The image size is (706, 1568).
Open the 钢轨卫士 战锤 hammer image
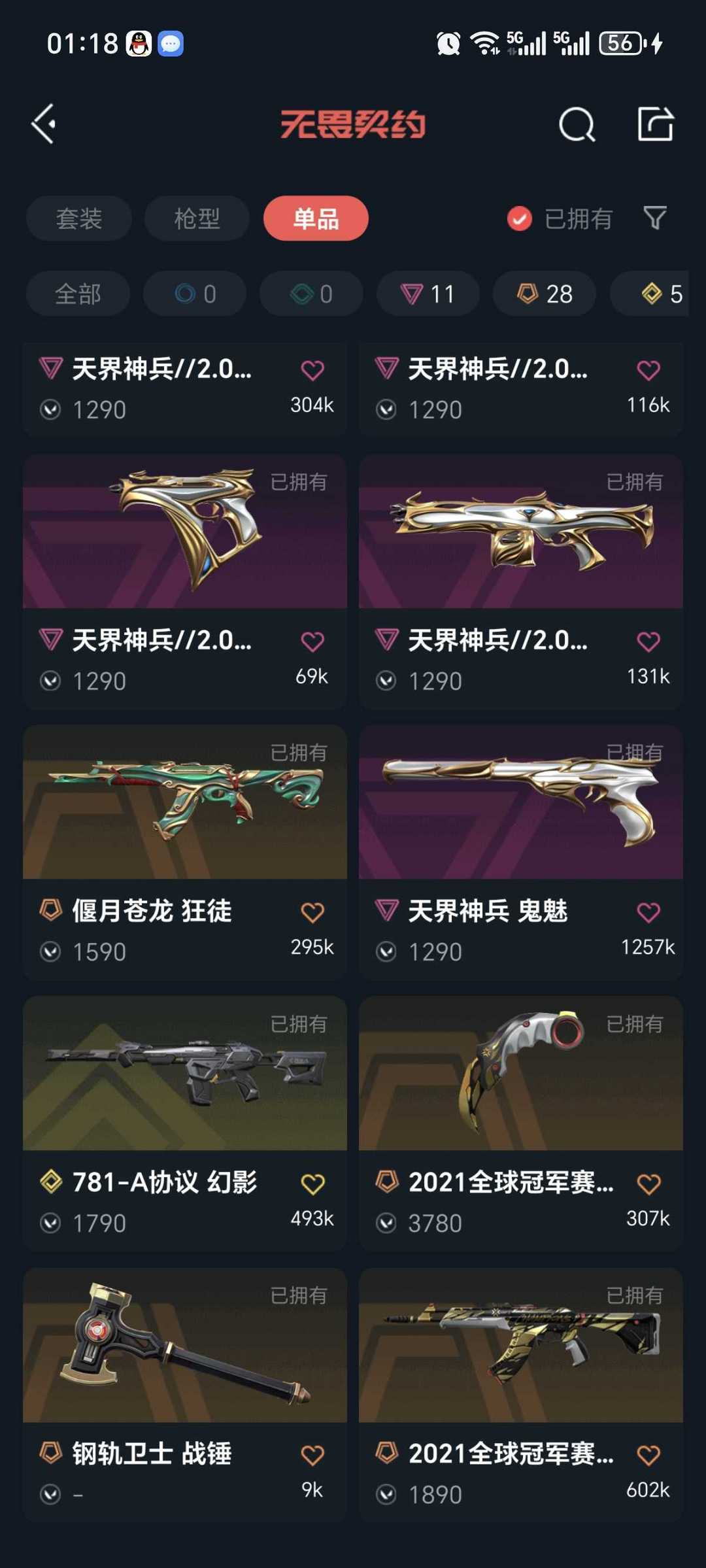(185, 1345)
